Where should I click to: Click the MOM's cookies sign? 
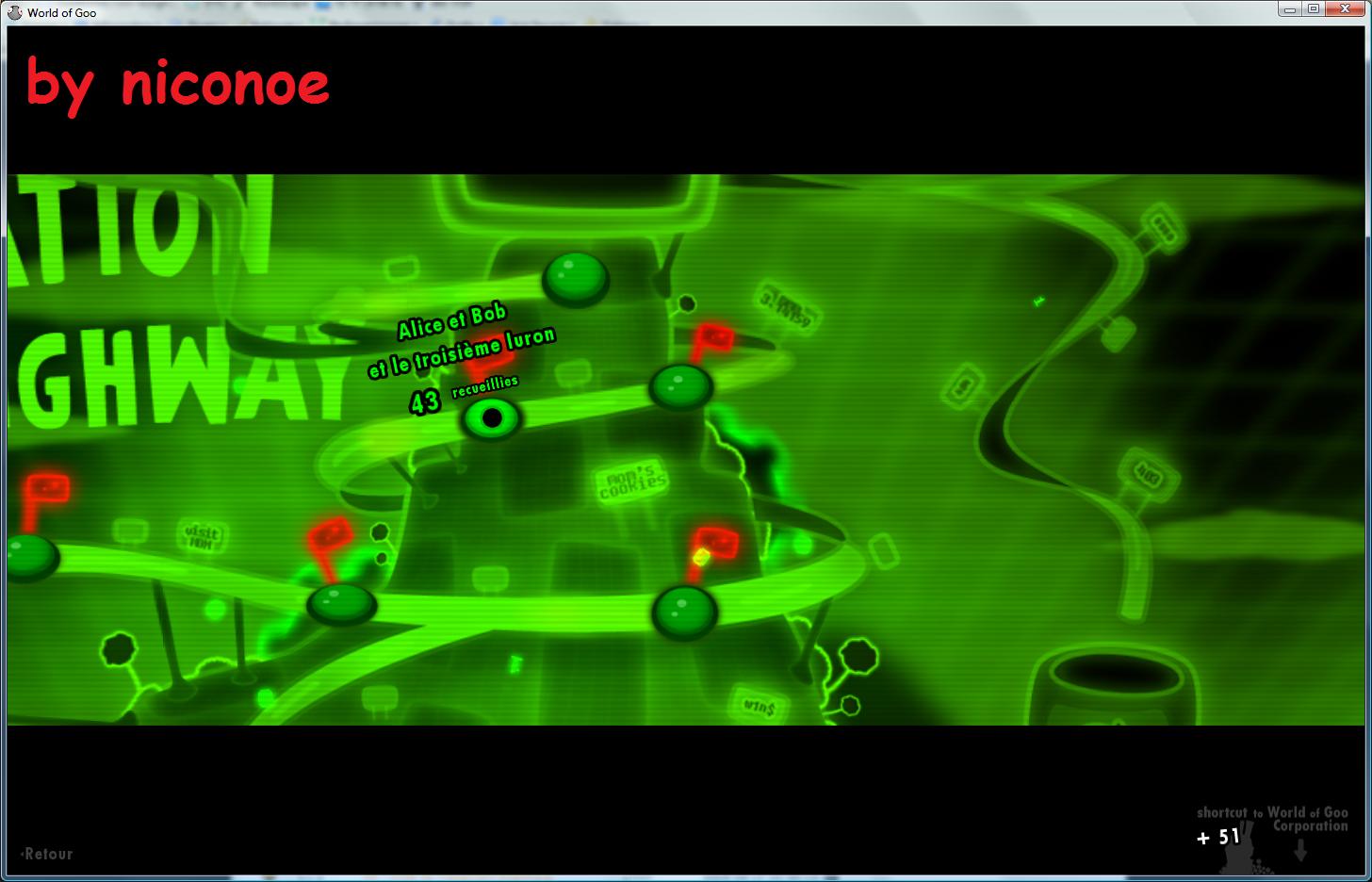(632, 483)
